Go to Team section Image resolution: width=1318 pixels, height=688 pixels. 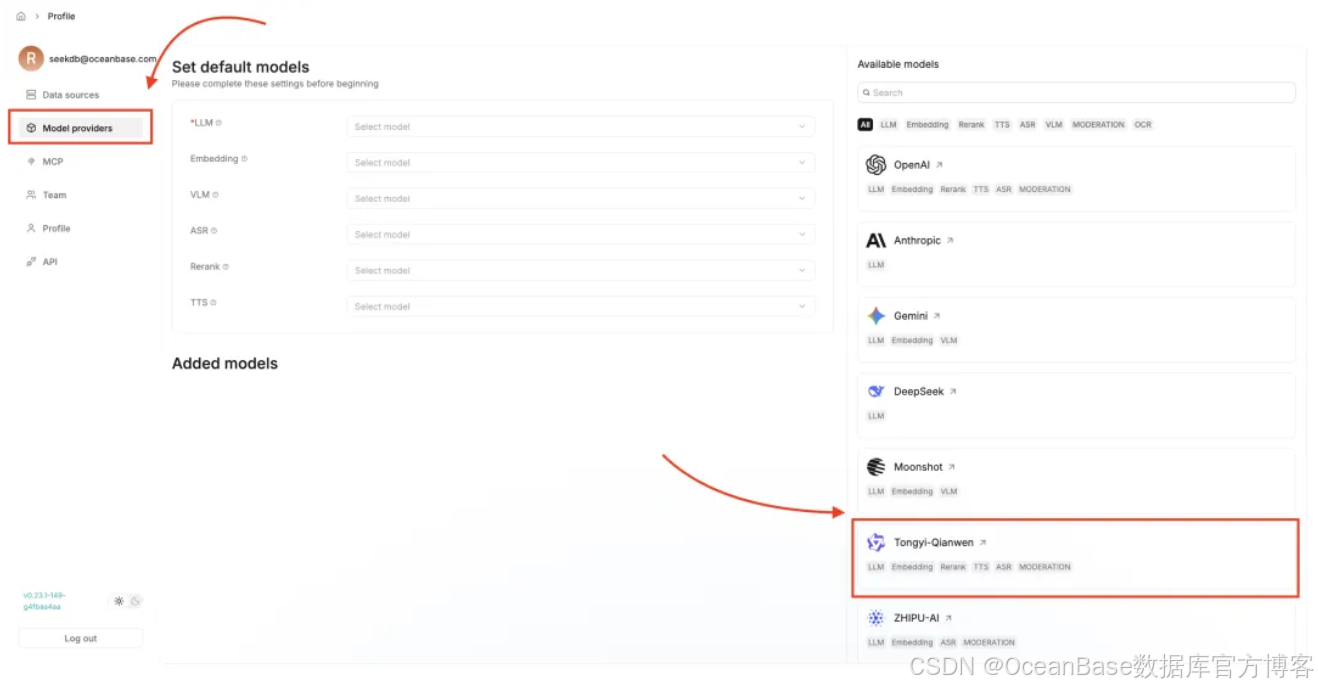pos(80,195)
